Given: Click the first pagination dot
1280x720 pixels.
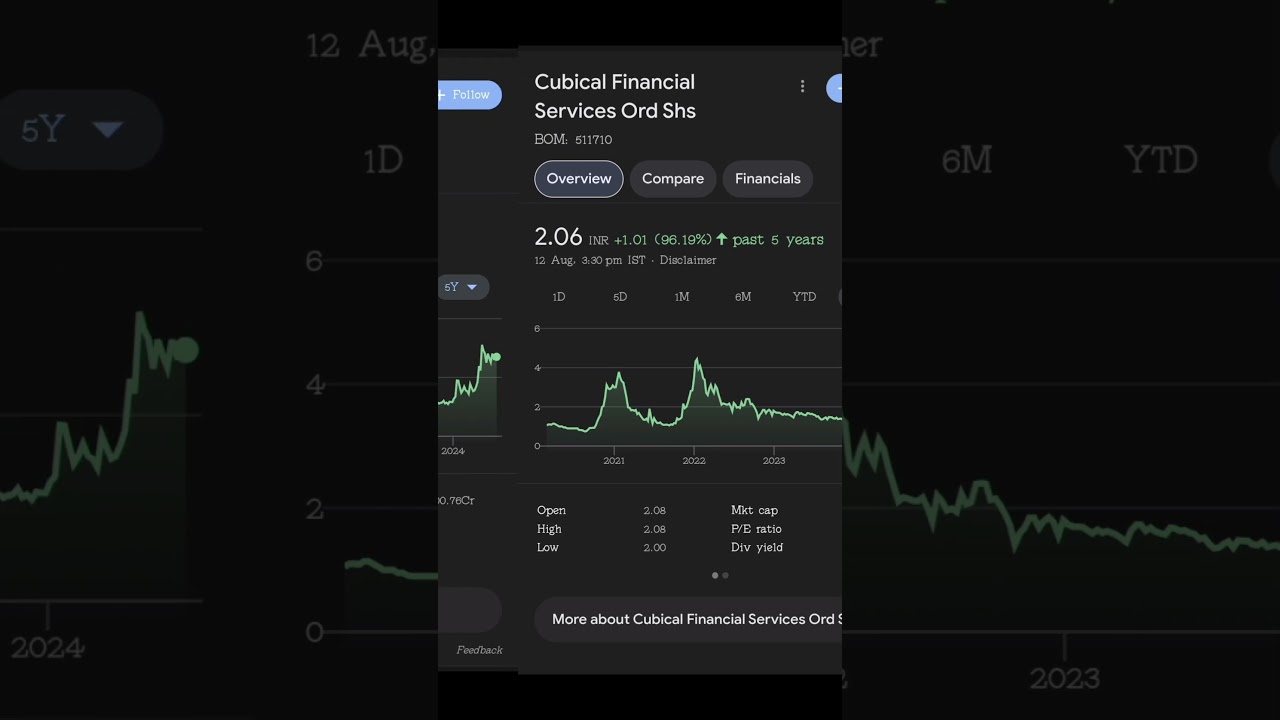Looking at the screenshot, I should tap(715, 575).
